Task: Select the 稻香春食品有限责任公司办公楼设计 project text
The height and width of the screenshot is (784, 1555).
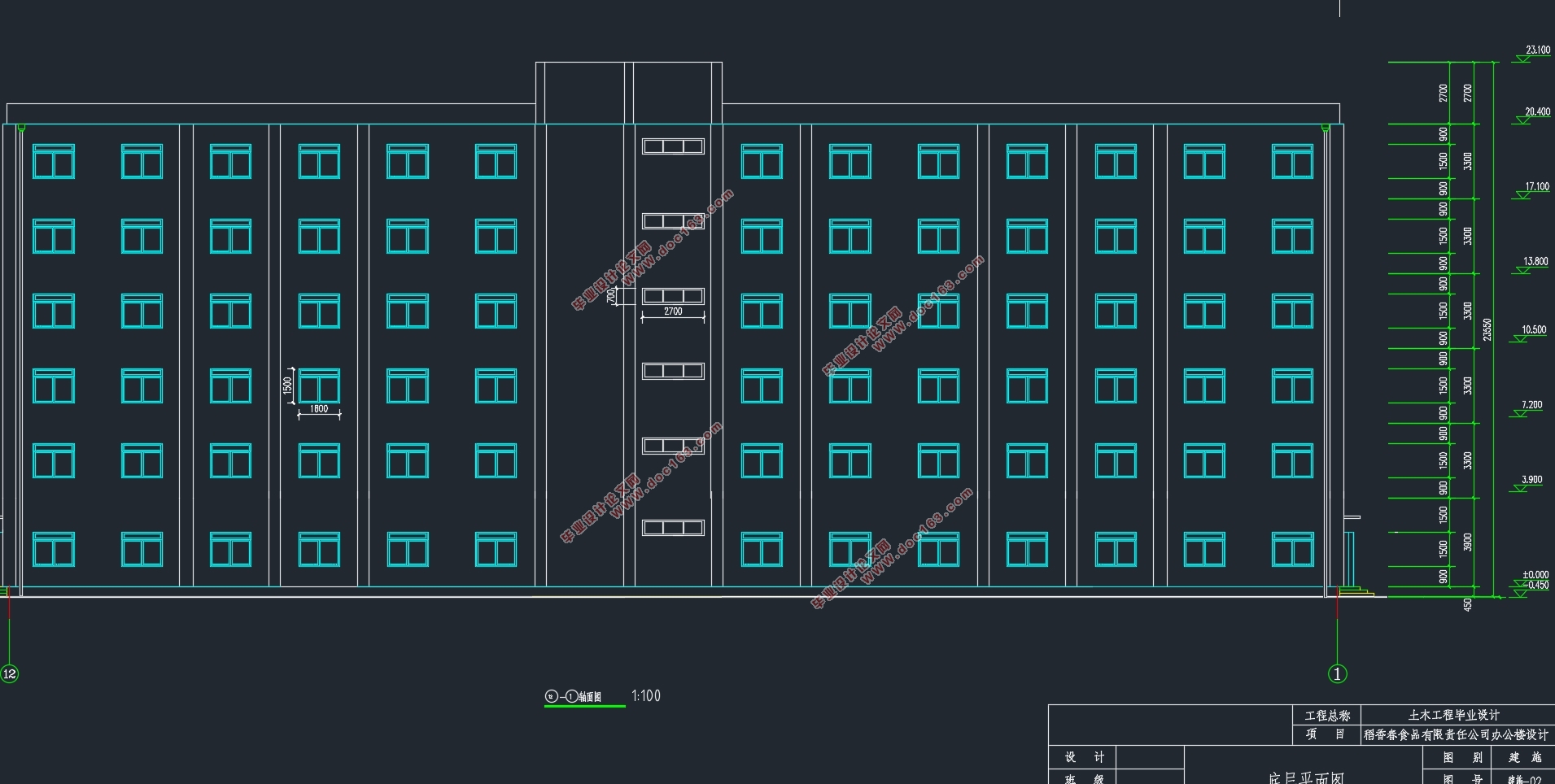Action: tap(1457, 735)
